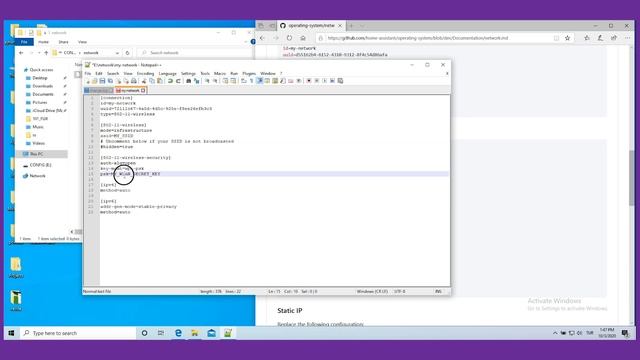The image size is (640, 360).
Task: Click the [ipv4] section line in editor
Action: pyautogui.click(x=108, y=184)
